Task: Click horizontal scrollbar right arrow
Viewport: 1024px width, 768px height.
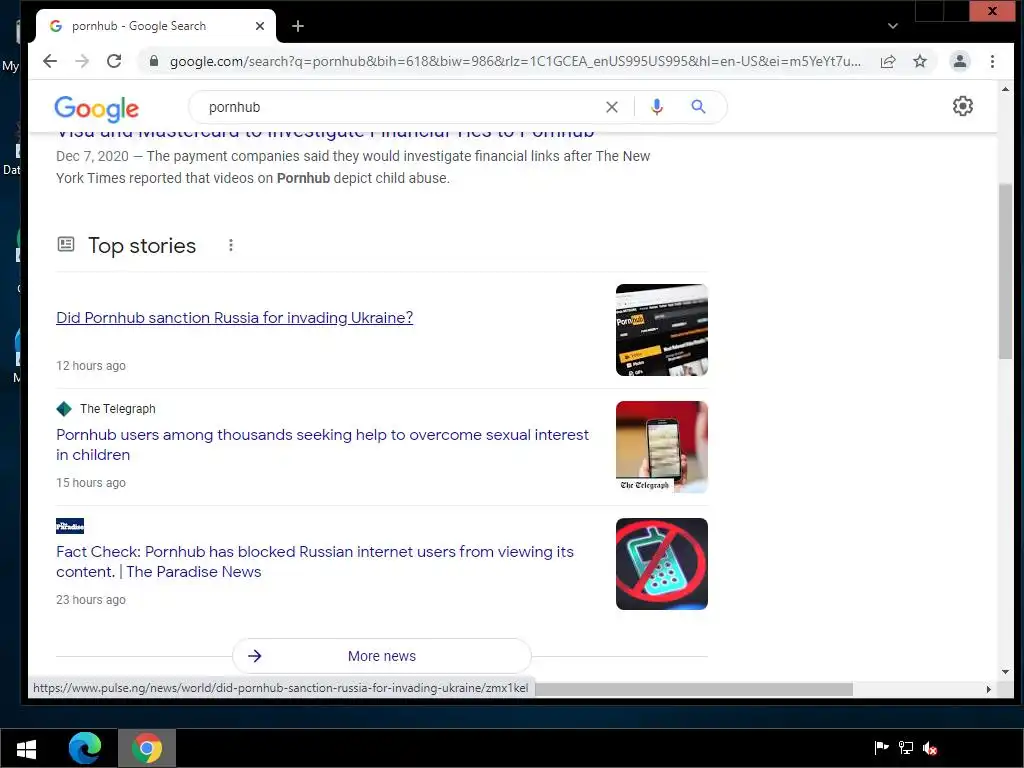Action: (989, 689)
